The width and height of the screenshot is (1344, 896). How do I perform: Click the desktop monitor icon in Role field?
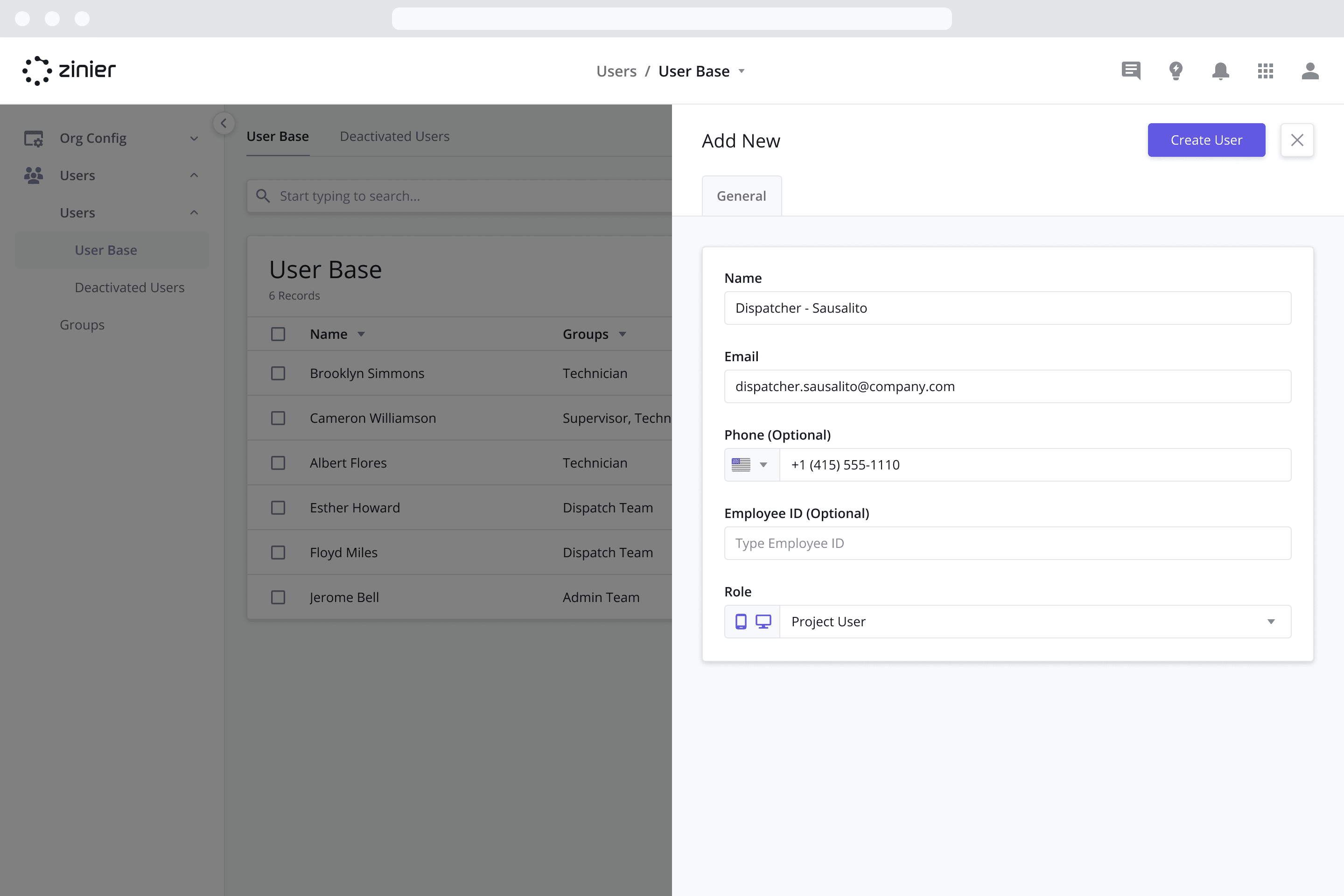click(763, 621)
